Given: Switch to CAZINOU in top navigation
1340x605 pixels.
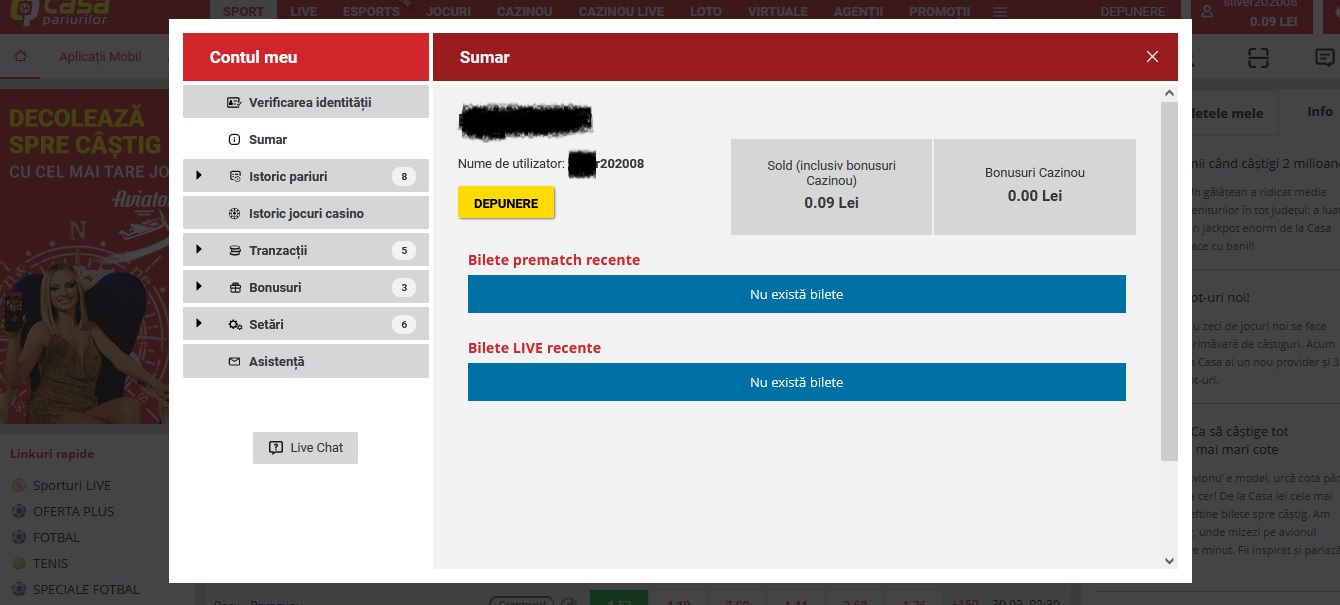Looking at the screenshot, I should tap(524, 12).
